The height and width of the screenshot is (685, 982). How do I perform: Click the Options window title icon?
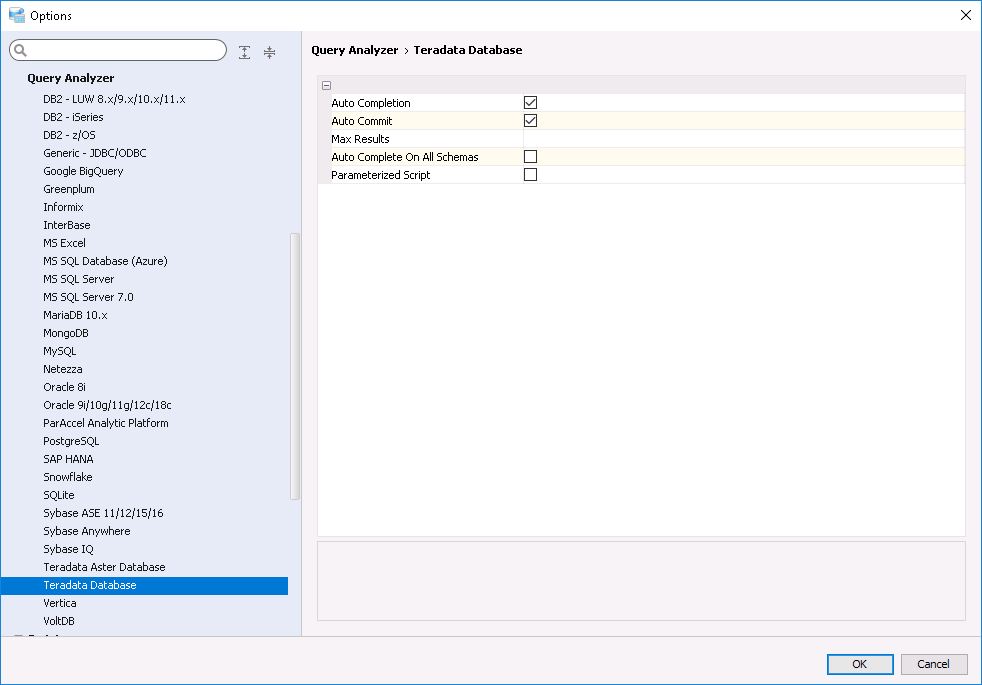16,15
